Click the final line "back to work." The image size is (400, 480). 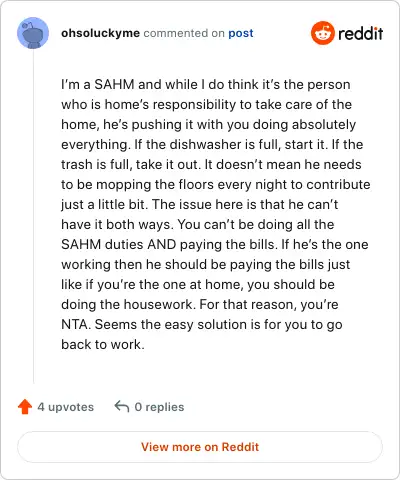coord(103,344)
